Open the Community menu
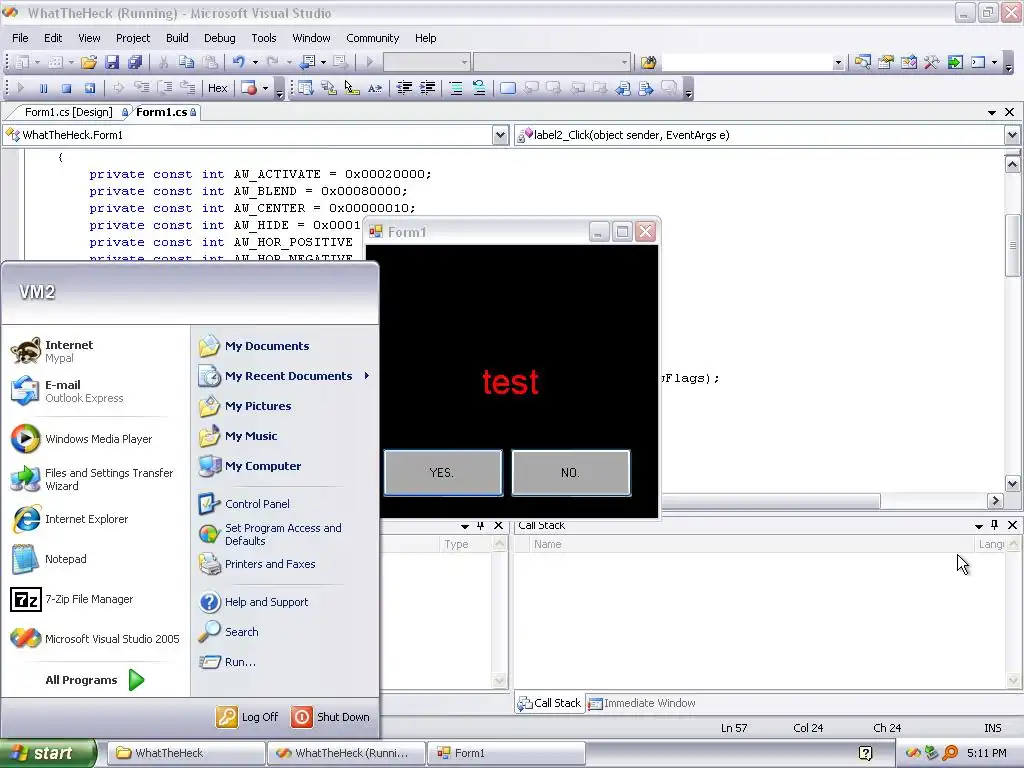The height and width of the screenshot is (768, 1024). (372, 38)
